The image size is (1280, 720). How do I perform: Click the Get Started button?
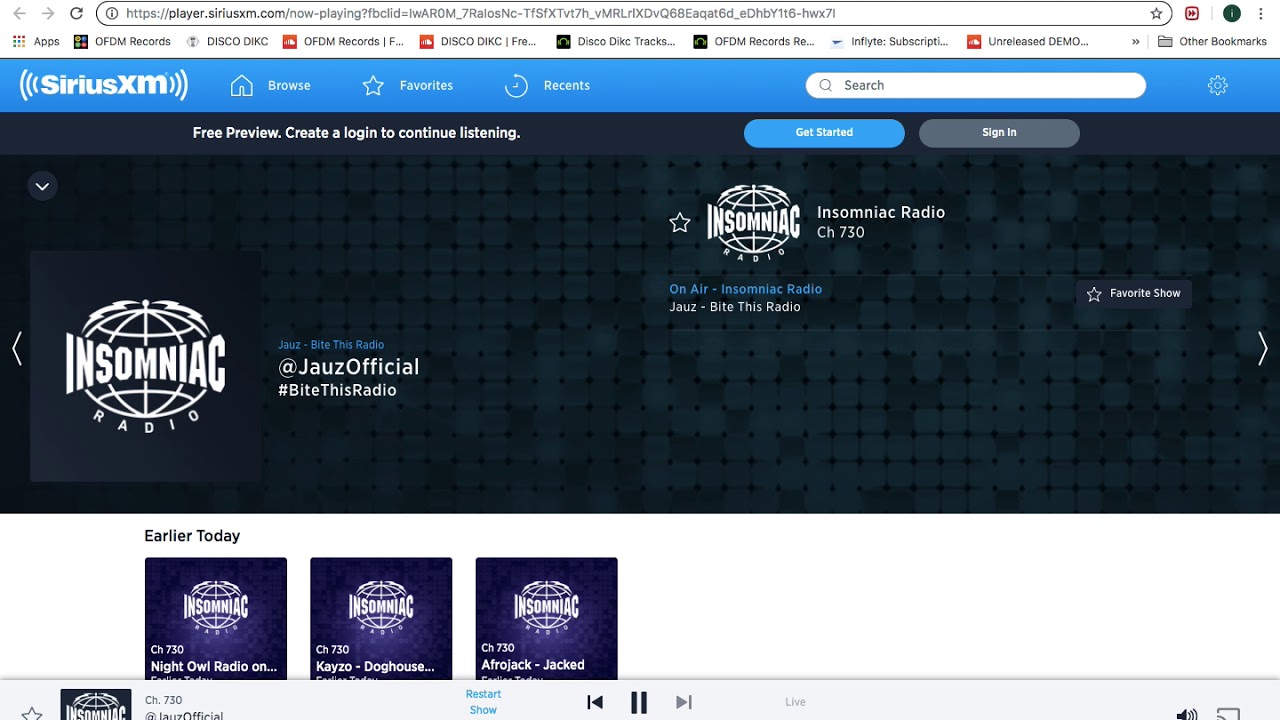coord(824,132)
